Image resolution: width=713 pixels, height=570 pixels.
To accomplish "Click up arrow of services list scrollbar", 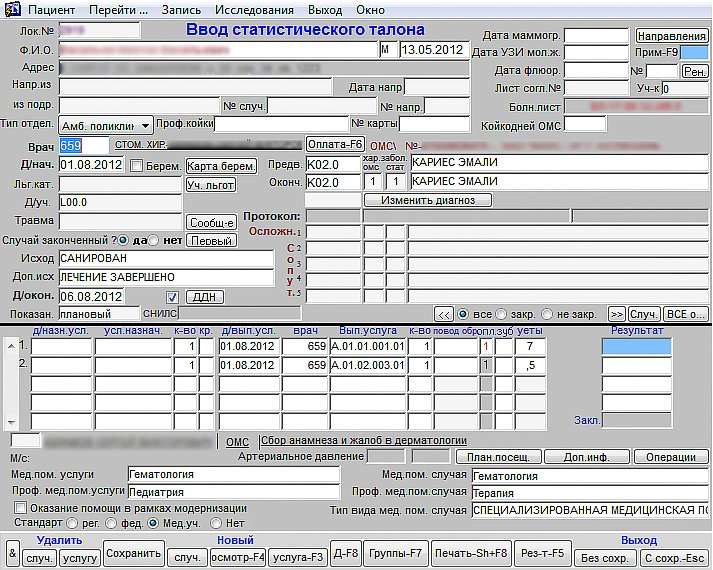I will (11, 346).
